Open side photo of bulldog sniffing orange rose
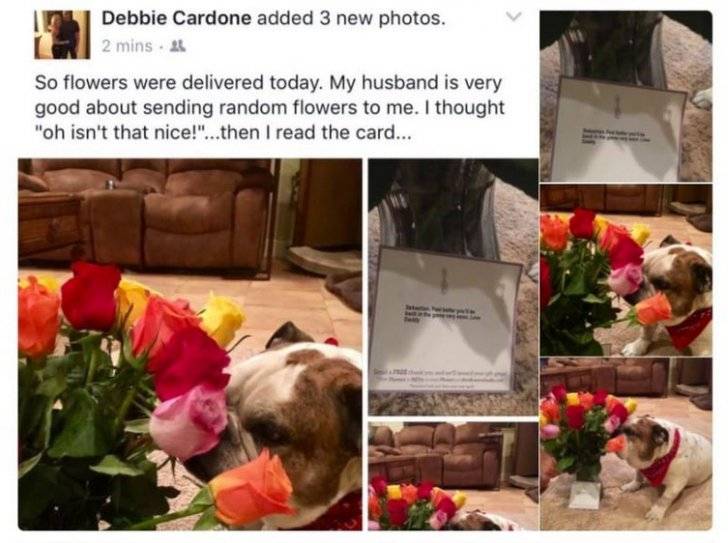The width and height of the screenshot is (728, 543). (x=626, y=270)
